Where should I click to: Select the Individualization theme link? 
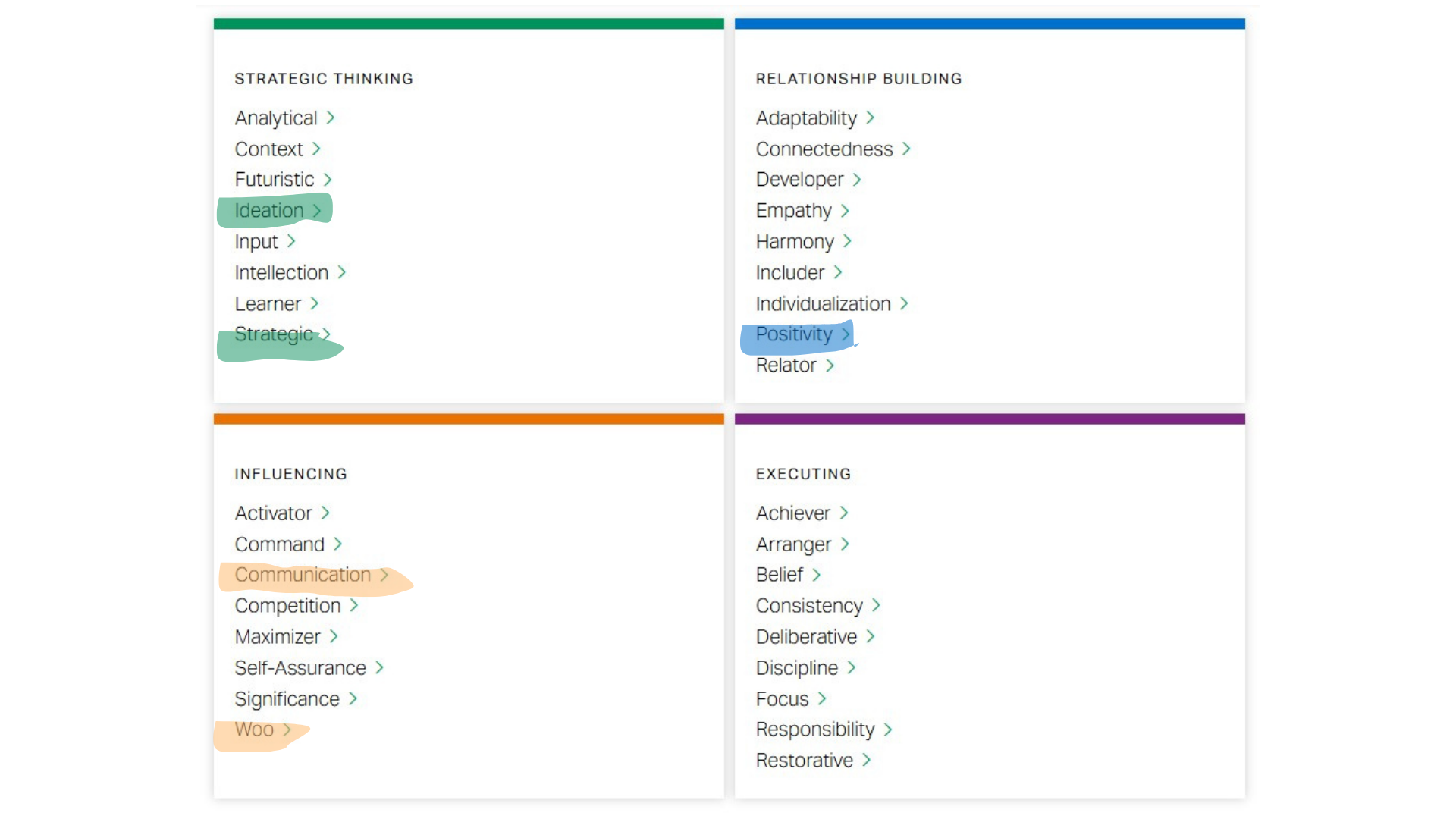(x=823, y=304)
